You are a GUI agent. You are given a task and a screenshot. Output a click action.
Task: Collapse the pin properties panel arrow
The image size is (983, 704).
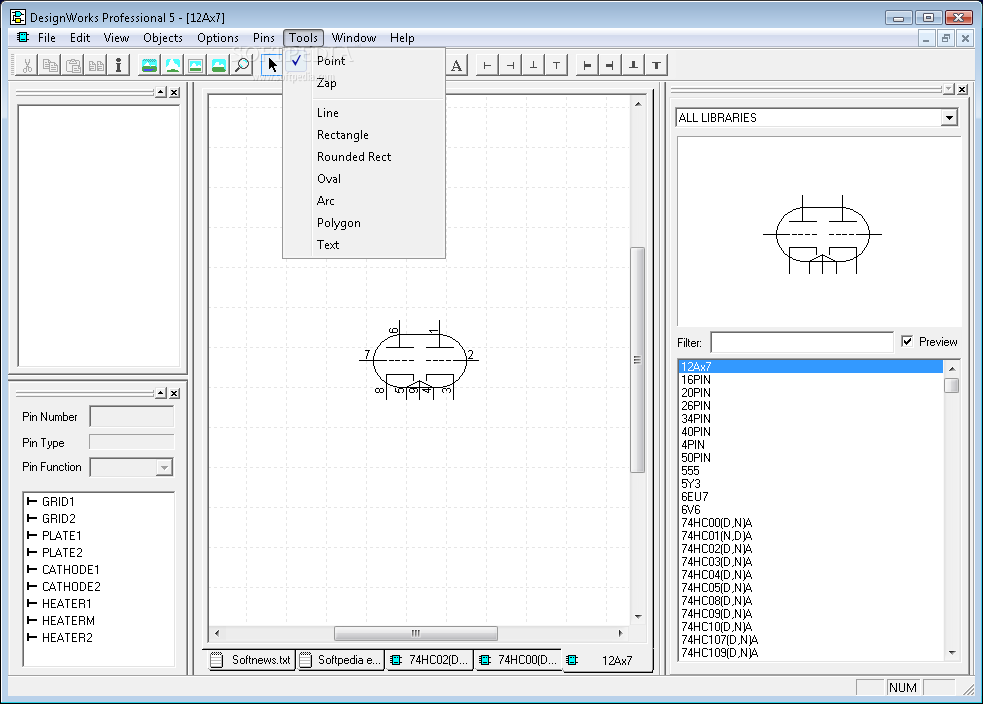tap(161, 393)
